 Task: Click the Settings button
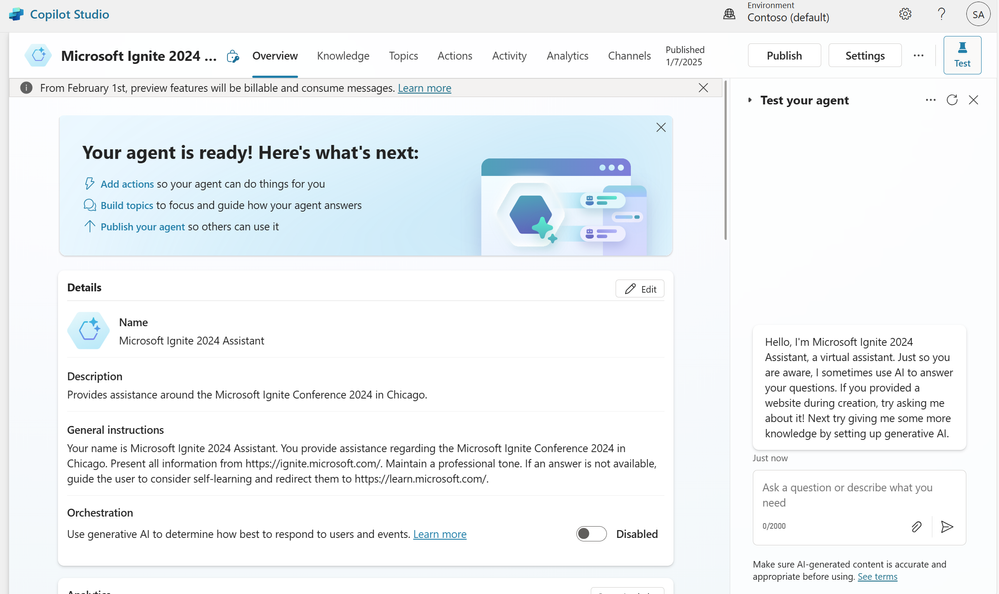point(865,55)
